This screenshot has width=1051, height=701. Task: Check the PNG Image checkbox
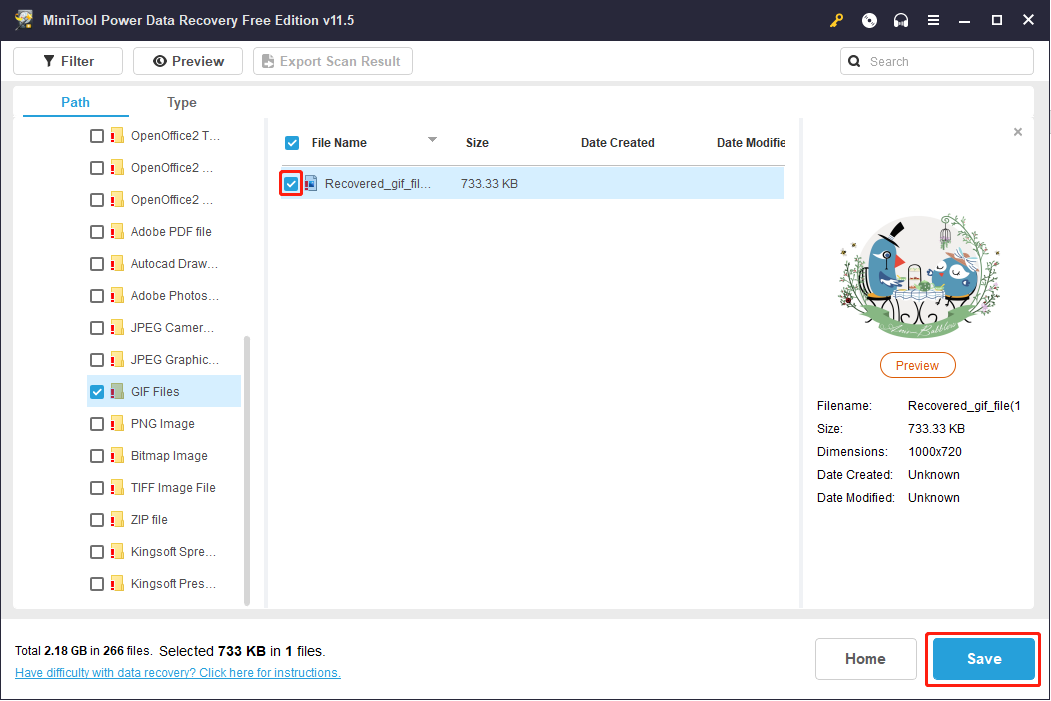pos(97,424)
